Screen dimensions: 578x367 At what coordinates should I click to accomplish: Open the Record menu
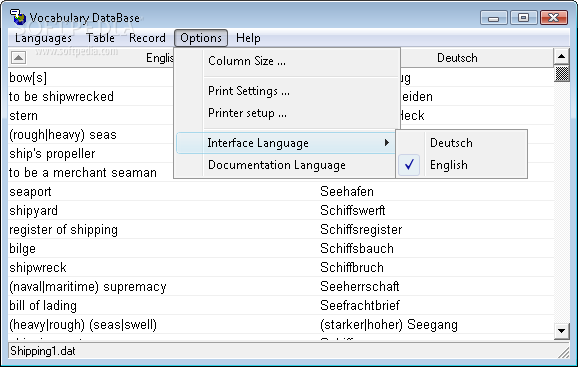click(x=147, y=38)
